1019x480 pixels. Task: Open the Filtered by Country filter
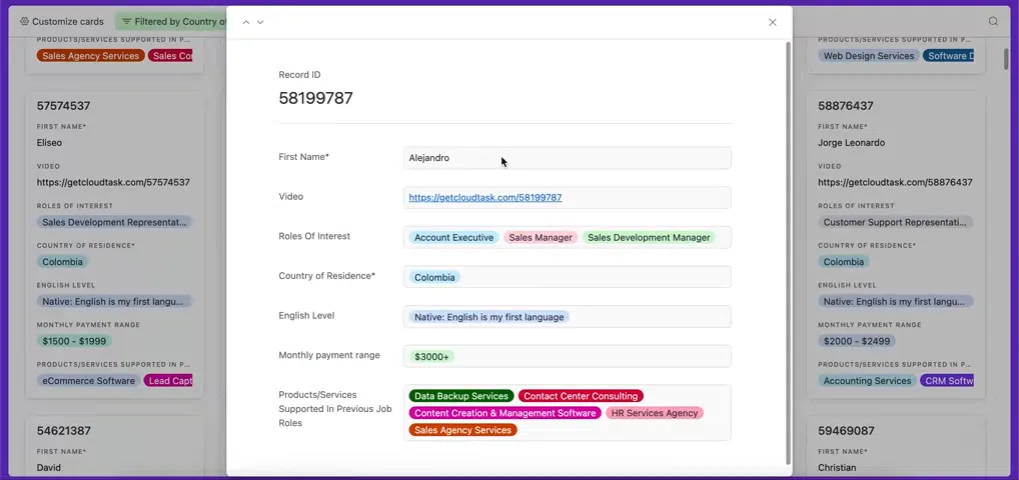point(172,21)
